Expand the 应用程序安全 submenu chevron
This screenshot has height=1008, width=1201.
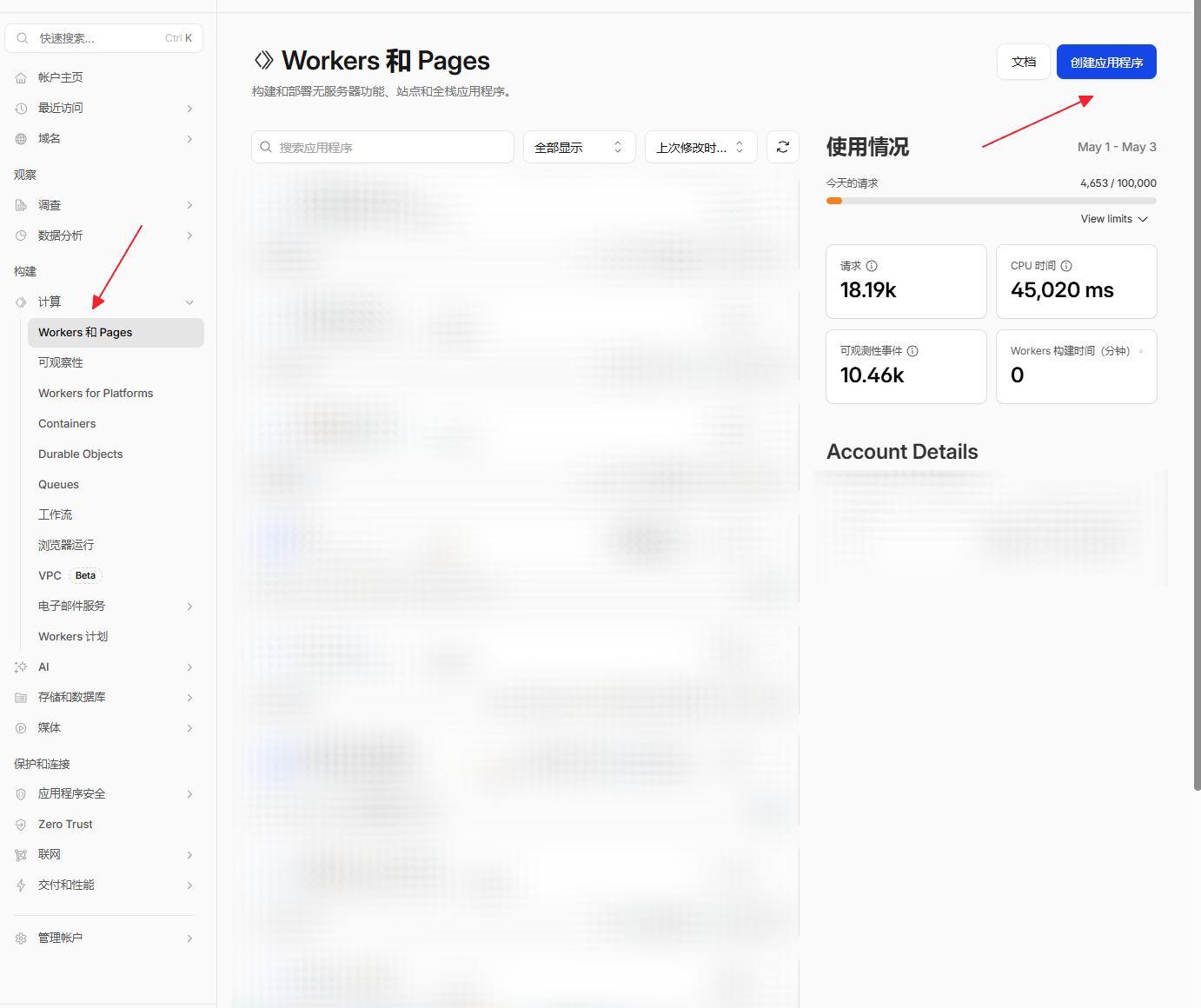tap(189, 794)
